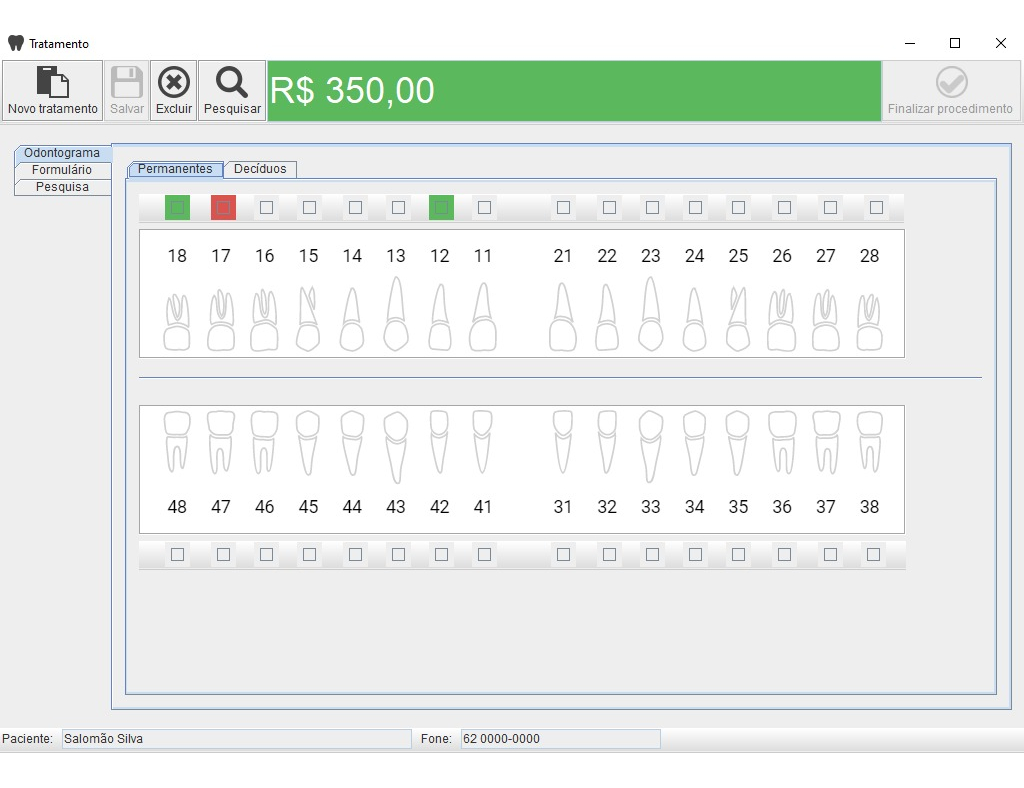Select tooth 46 image in lower row

point(264,441)
